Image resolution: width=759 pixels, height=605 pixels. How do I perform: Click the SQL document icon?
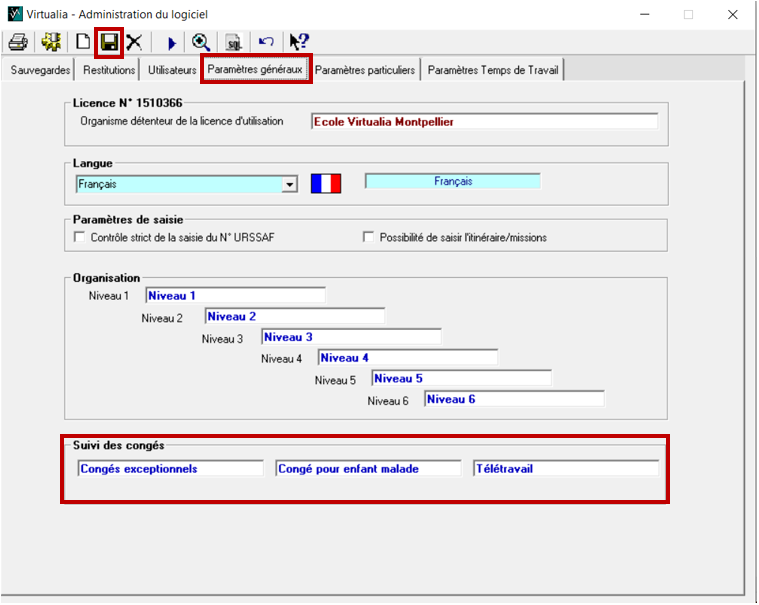(x=233, y=42)
